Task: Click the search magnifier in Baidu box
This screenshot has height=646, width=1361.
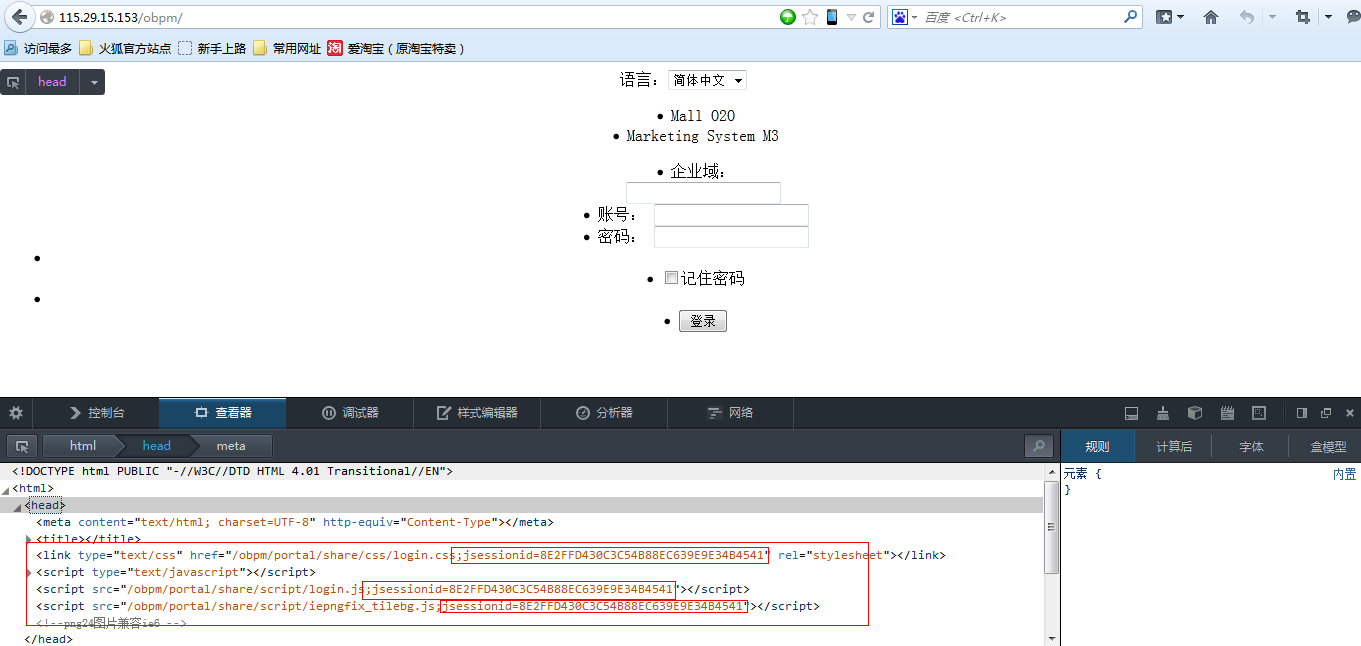Action: point(1130,17)
